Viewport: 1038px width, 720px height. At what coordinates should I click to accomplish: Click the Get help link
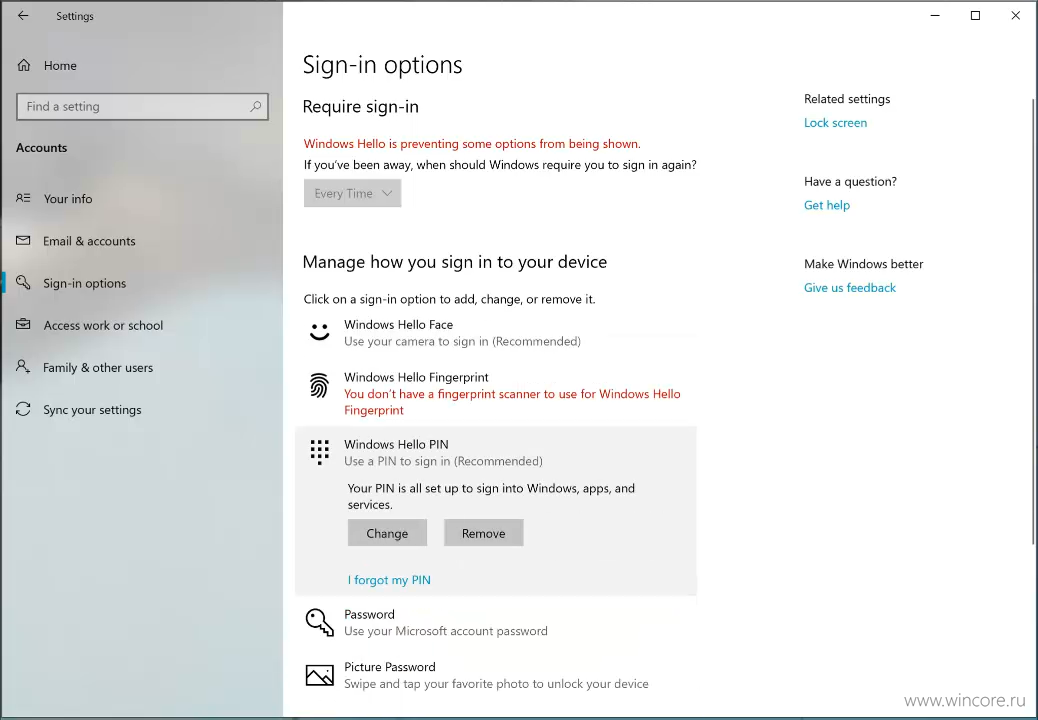[x=827, y=205]
